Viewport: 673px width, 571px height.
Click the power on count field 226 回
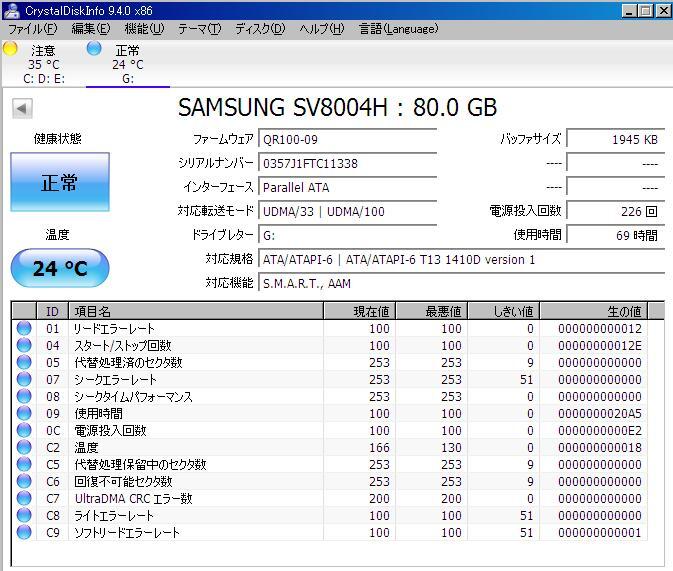coord(615,212)
